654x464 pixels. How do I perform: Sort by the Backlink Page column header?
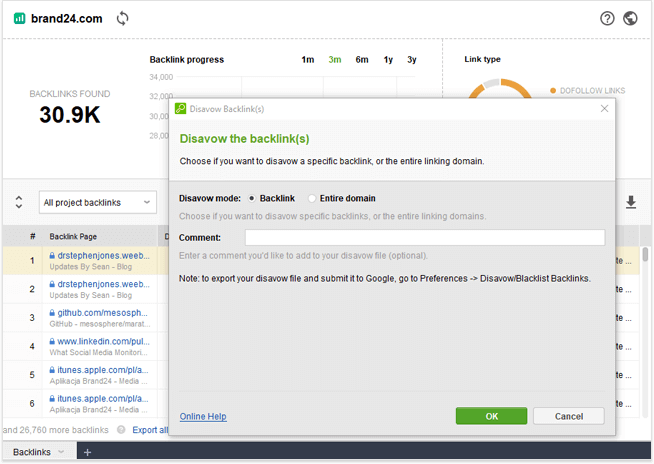point(73,237)
